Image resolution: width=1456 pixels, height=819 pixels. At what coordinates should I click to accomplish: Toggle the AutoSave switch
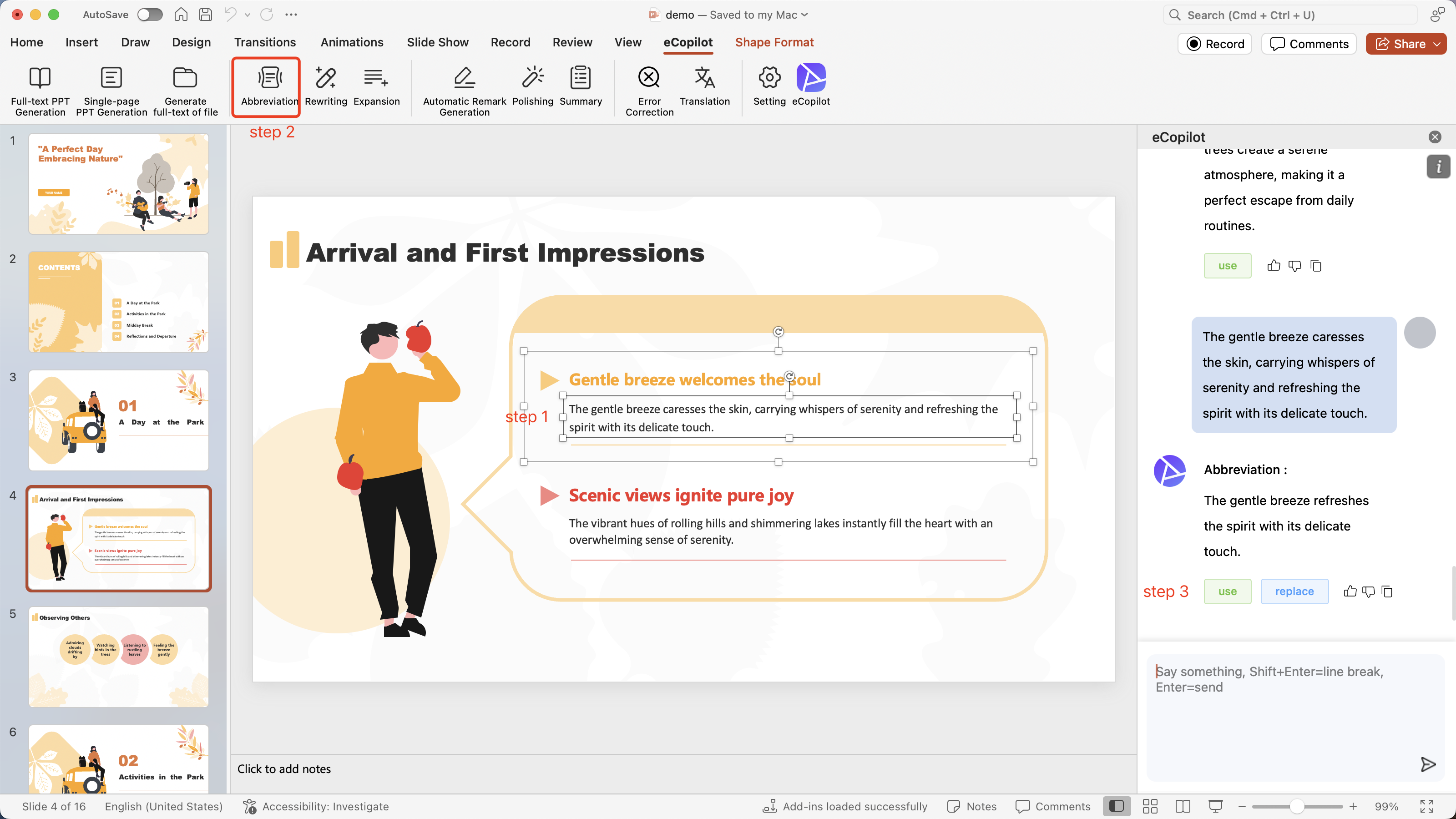(x=150, y=15)
